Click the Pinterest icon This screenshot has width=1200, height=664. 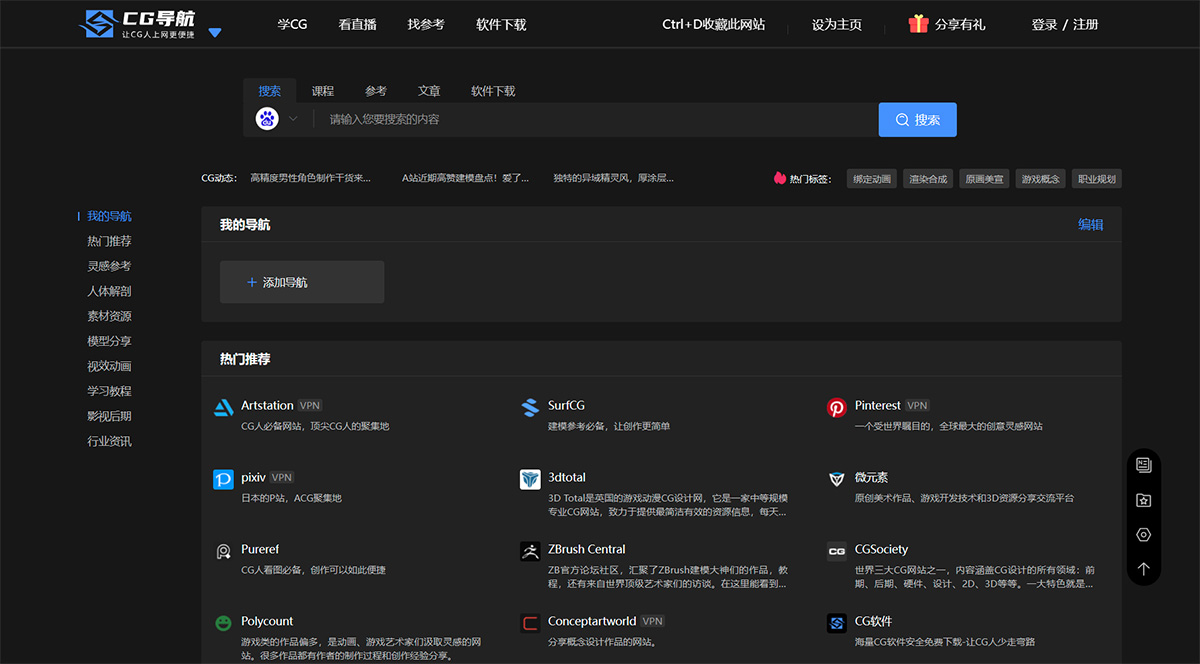click(836, 406)
